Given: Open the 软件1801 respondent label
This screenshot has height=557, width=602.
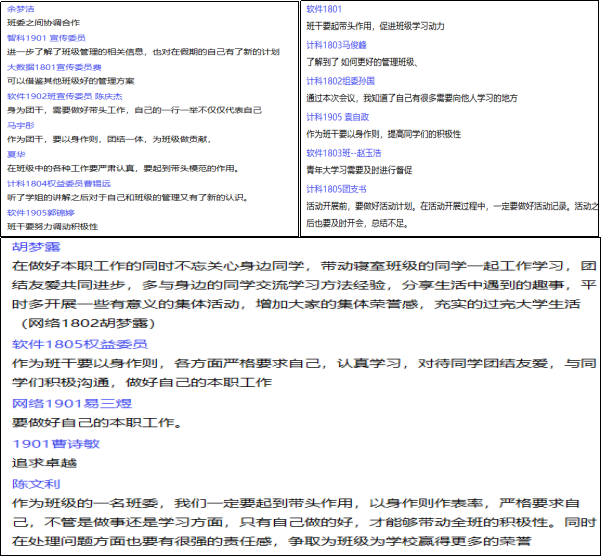Looking at the screenshot, I should 324,9.
